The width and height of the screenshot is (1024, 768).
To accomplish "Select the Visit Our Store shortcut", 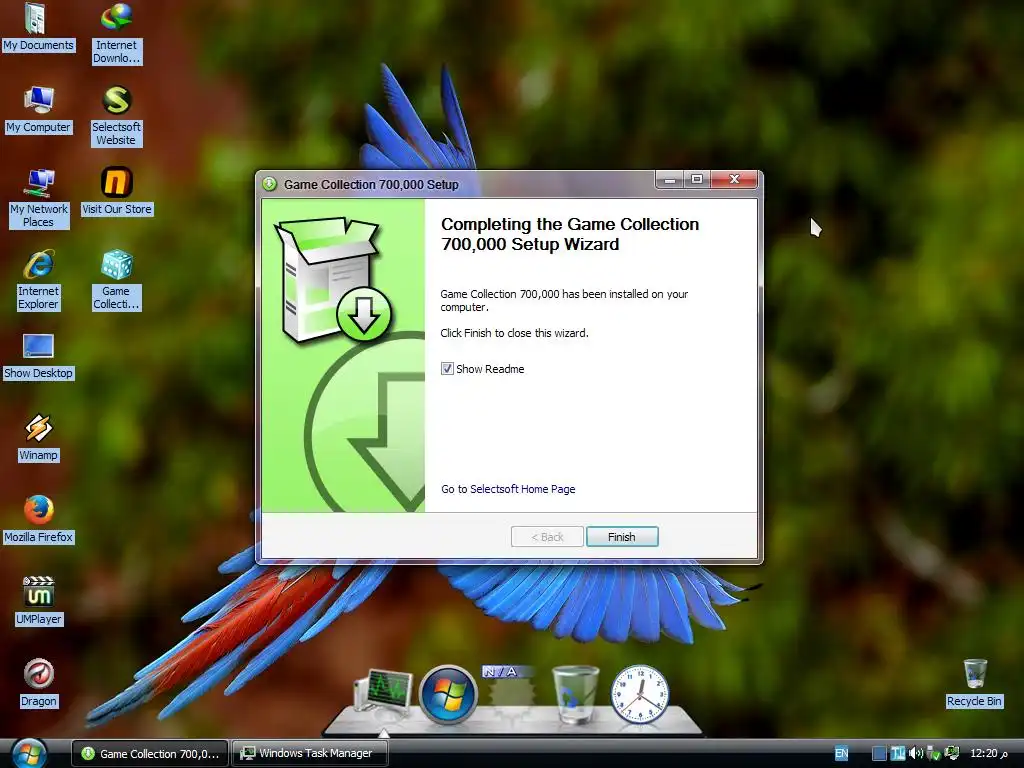I will pos(116,191).
